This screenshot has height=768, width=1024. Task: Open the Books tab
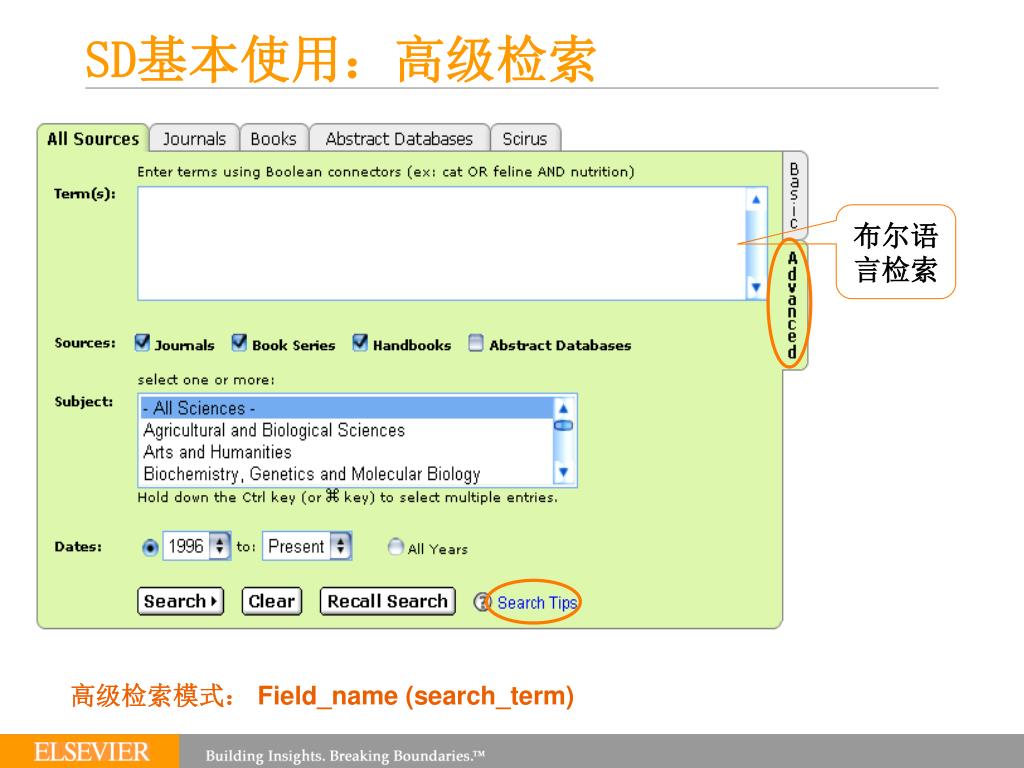(x=273, y=139)
